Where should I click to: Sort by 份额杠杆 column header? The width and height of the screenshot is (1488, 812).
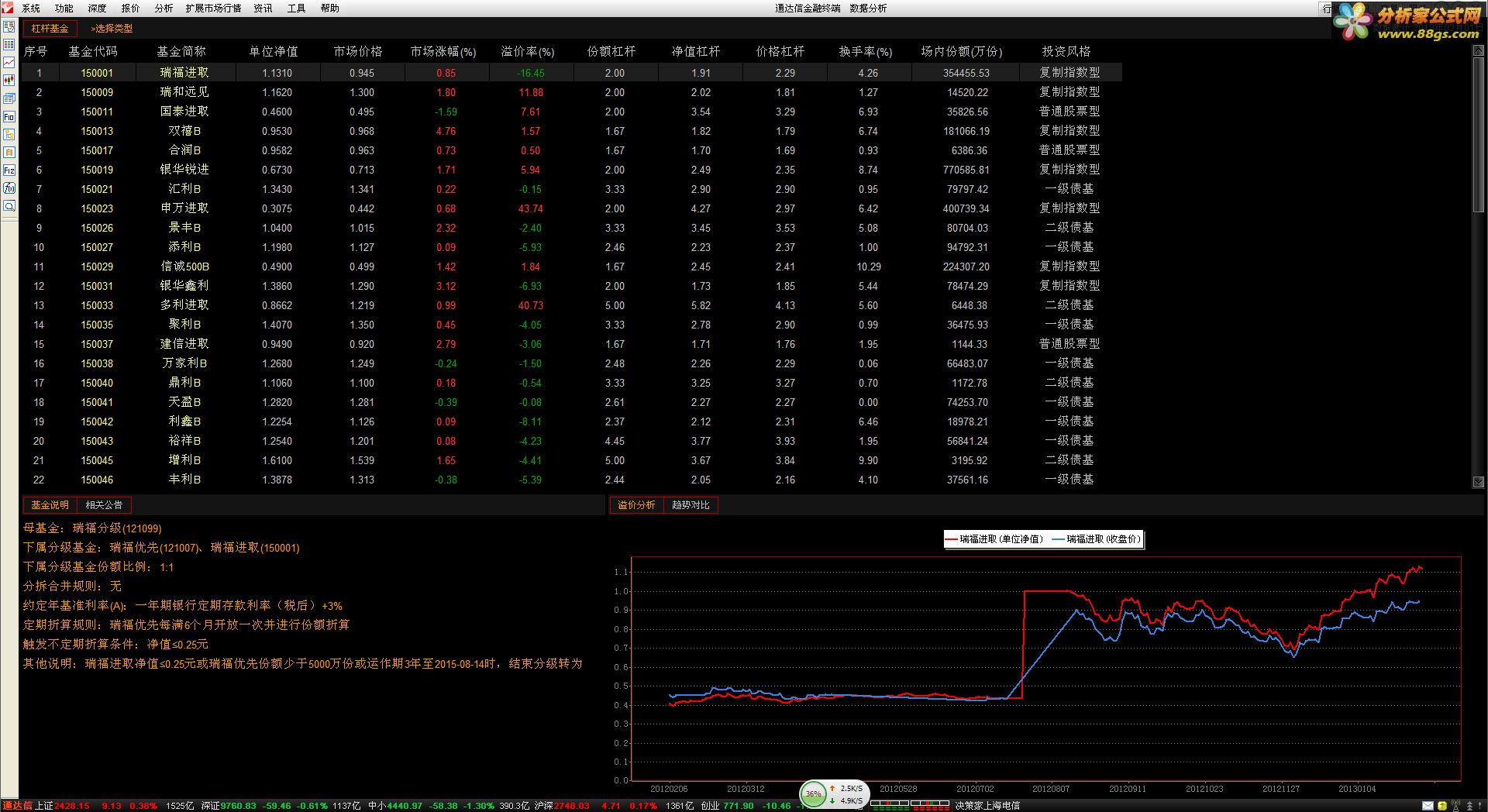click(611, 52)
